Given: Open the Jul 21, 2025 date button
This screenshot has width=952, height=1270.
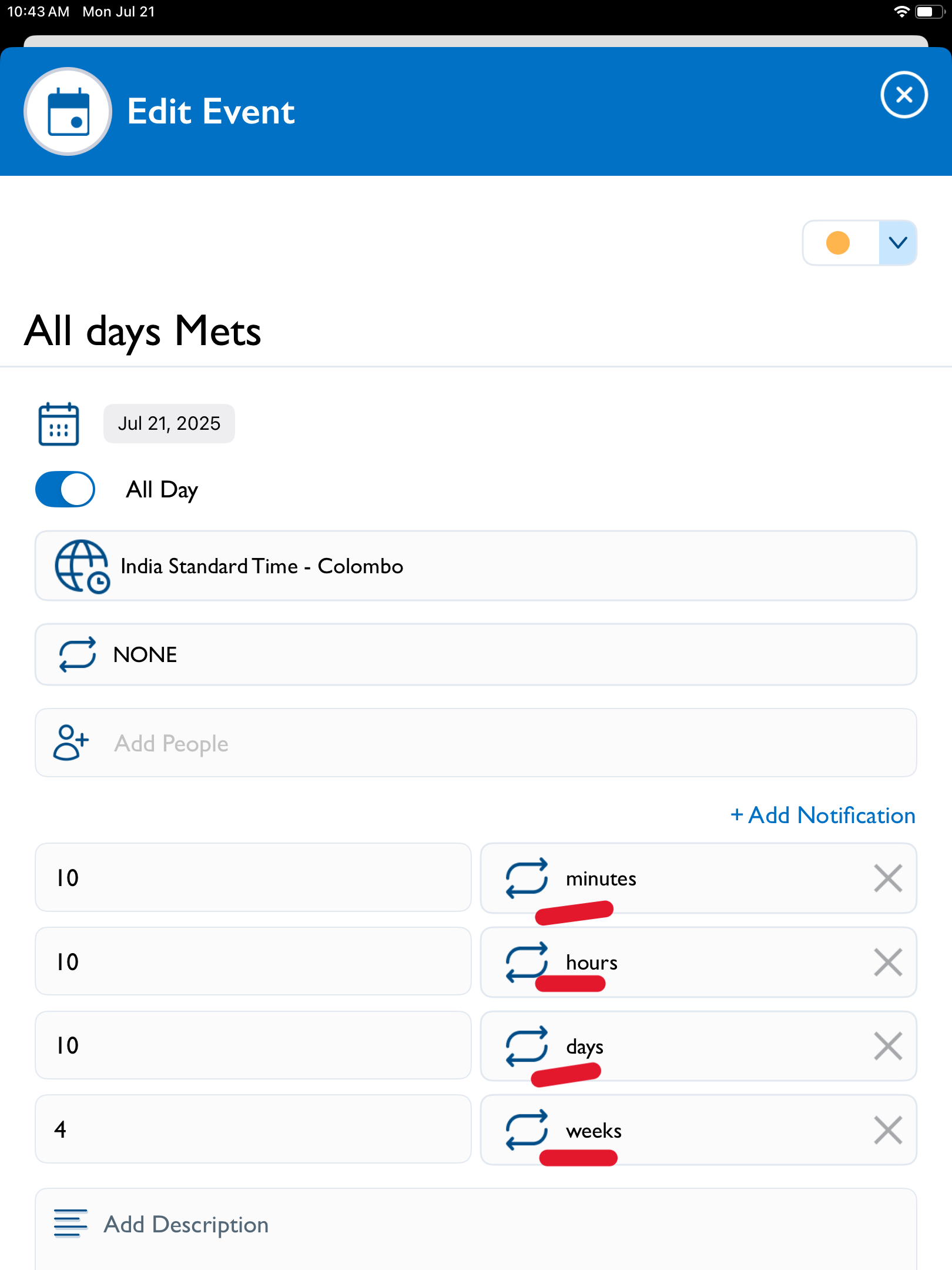Looking at the screenshot, I should 169,423.
